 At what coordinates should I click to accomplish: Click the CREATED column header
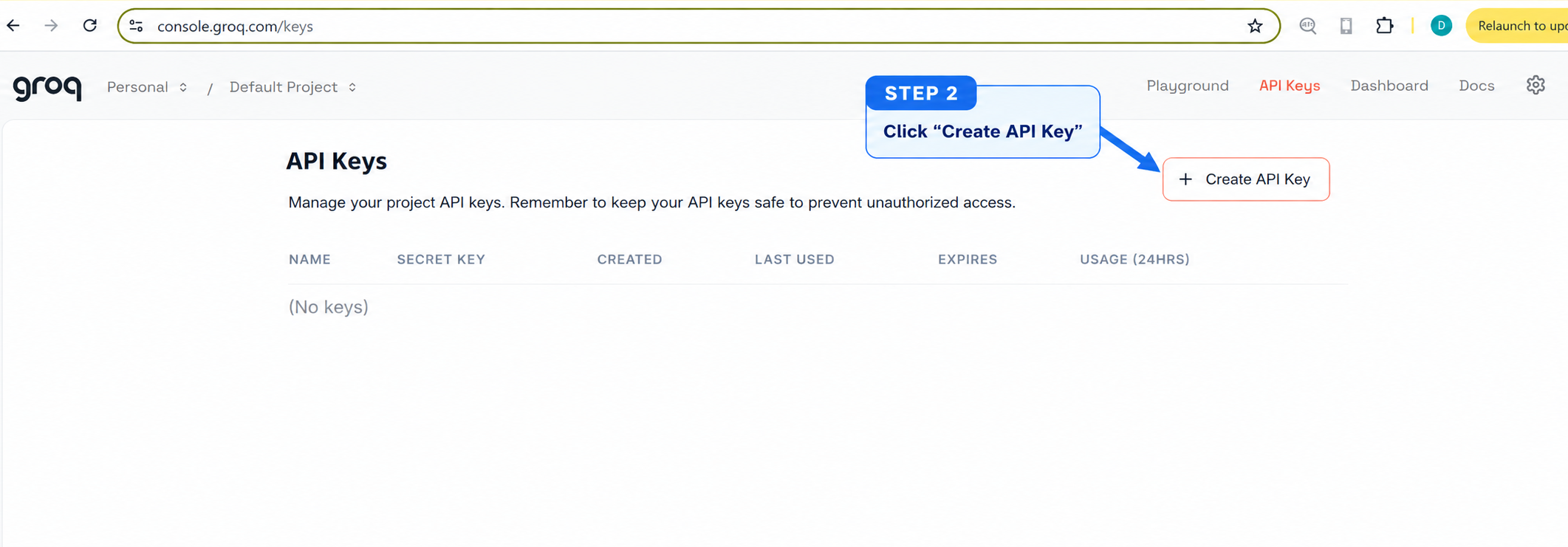point(629,259)
